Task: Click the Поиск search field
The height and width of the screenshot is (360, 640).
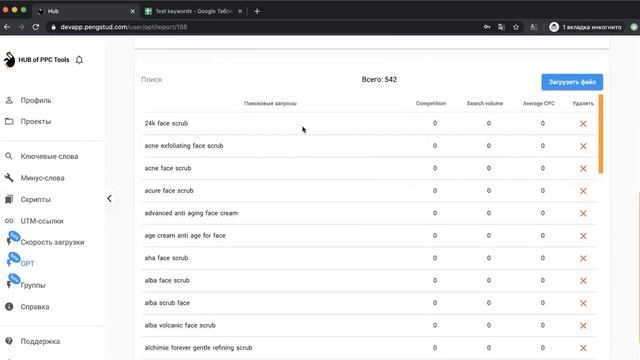Action: click(152, 80)
